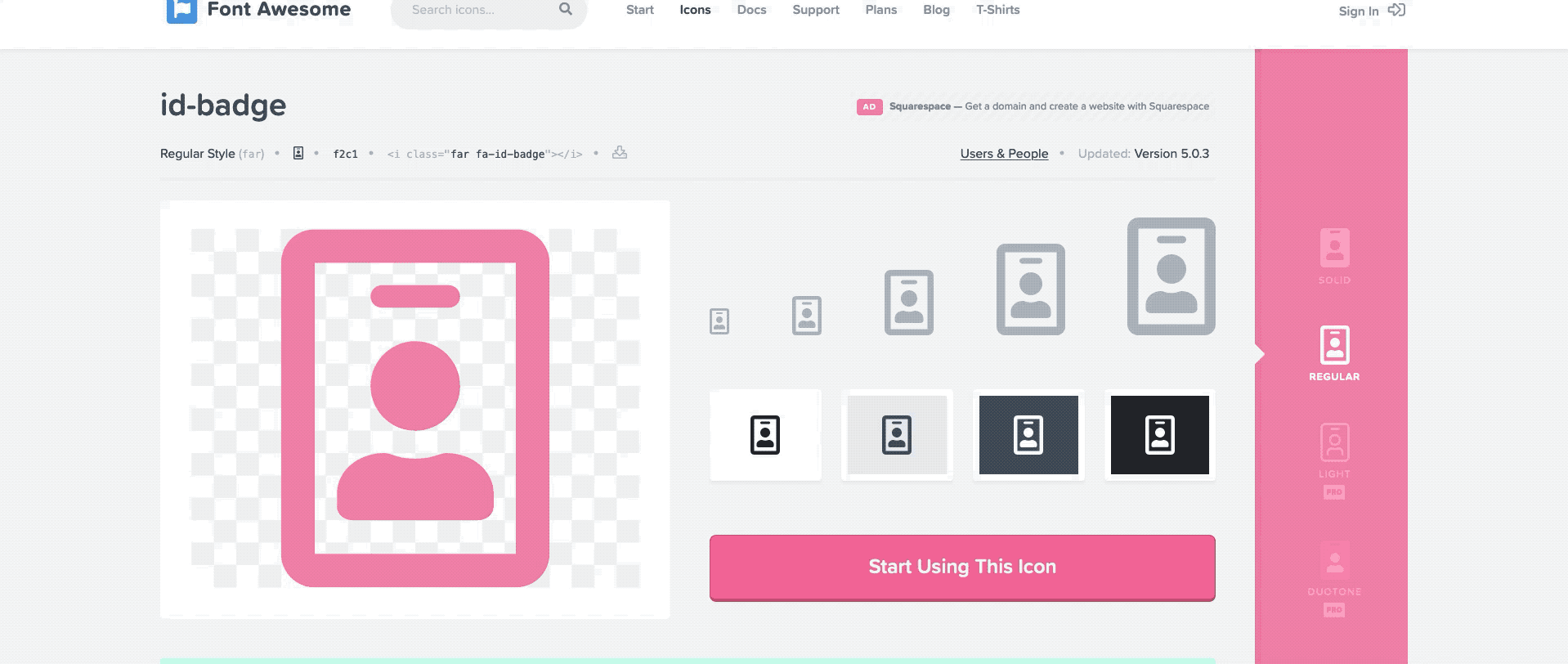Screen dimensions: 1568x664
Task: Select the white background preview swatch
Action: 765,435
